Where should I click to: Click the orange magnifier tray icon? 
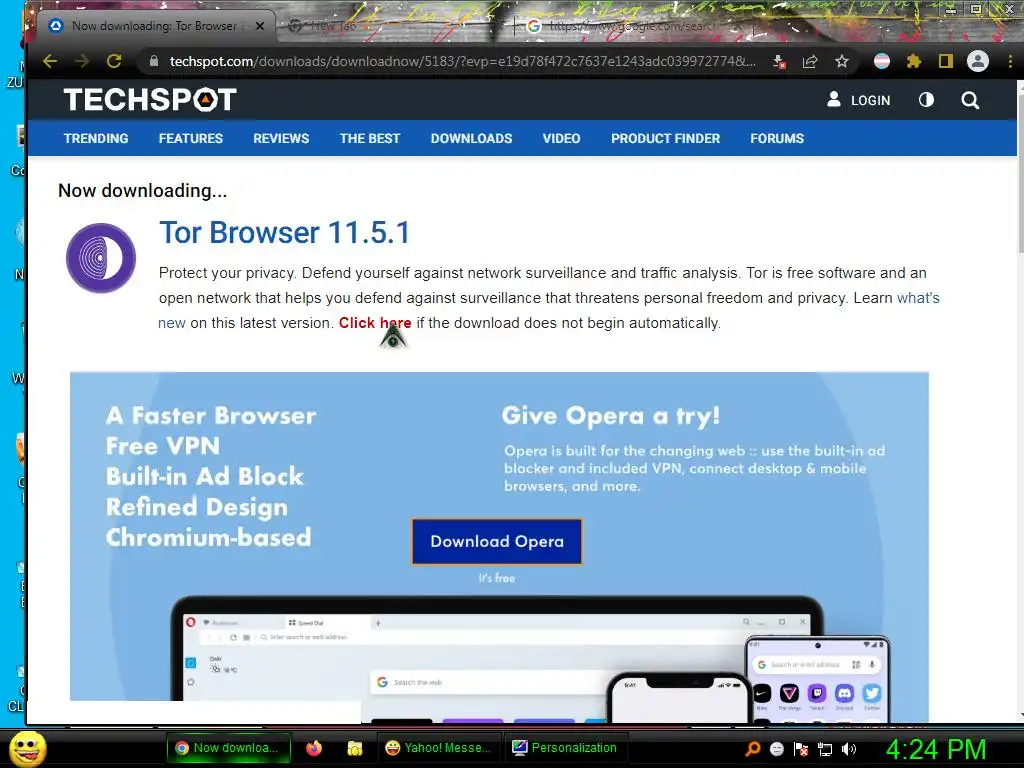(x=752, y=749)
